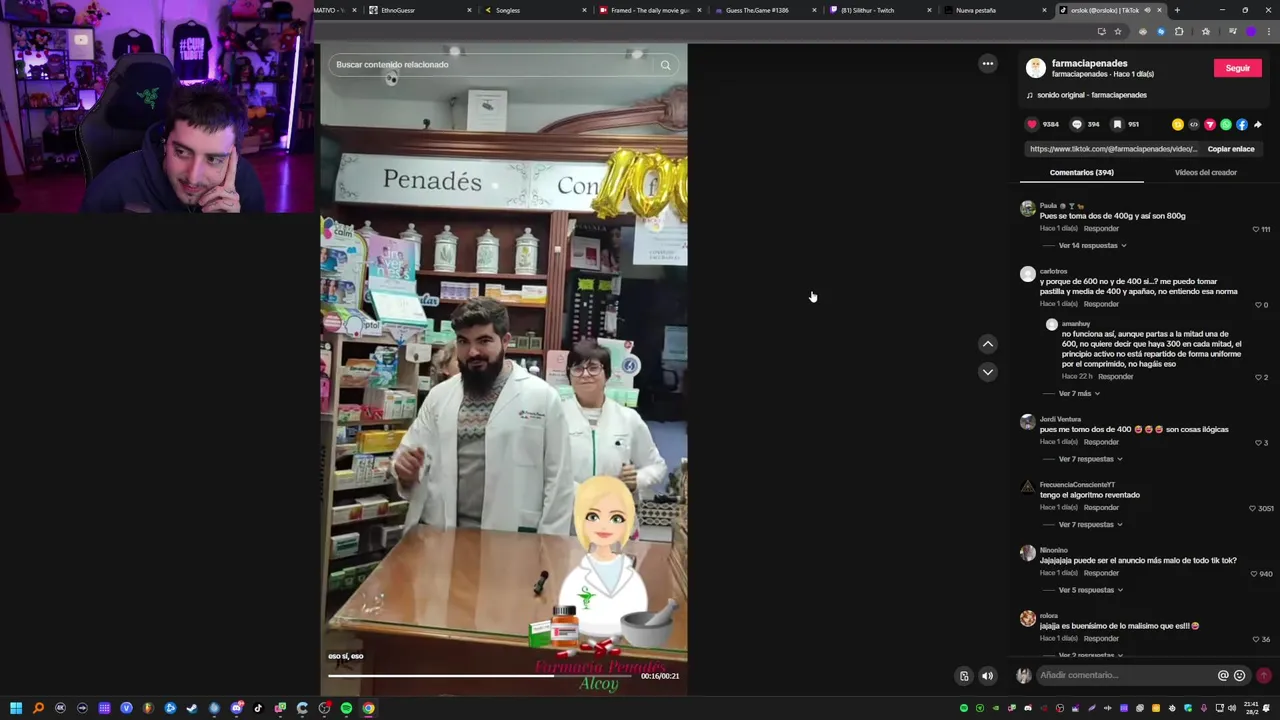The width and height of the screenshot is (1280, 720).
Task: Go to the previous video with up arrow
Action: (x=987, y=343)
